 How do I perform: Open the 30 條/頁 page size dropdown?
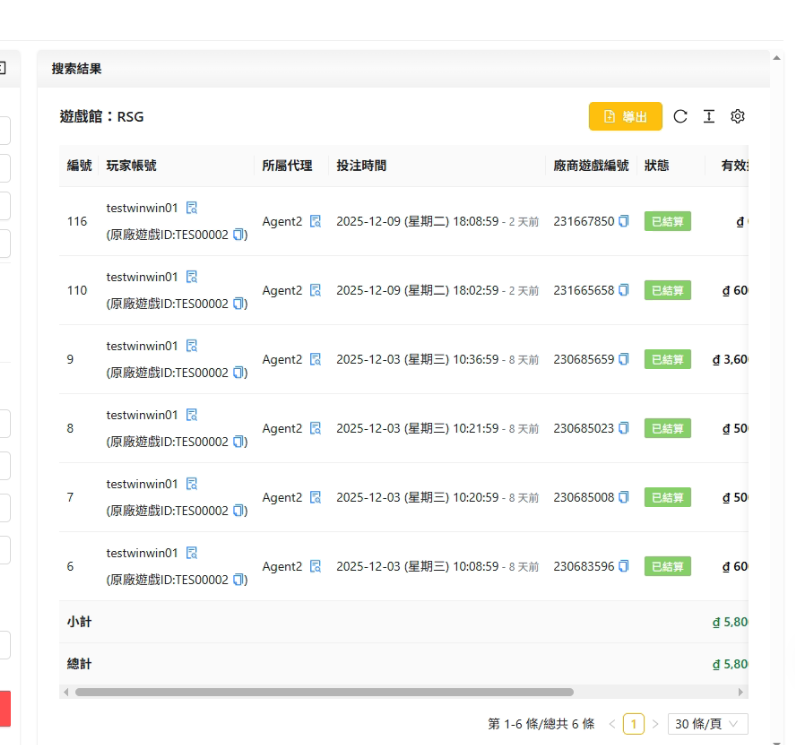click(707, 724)
